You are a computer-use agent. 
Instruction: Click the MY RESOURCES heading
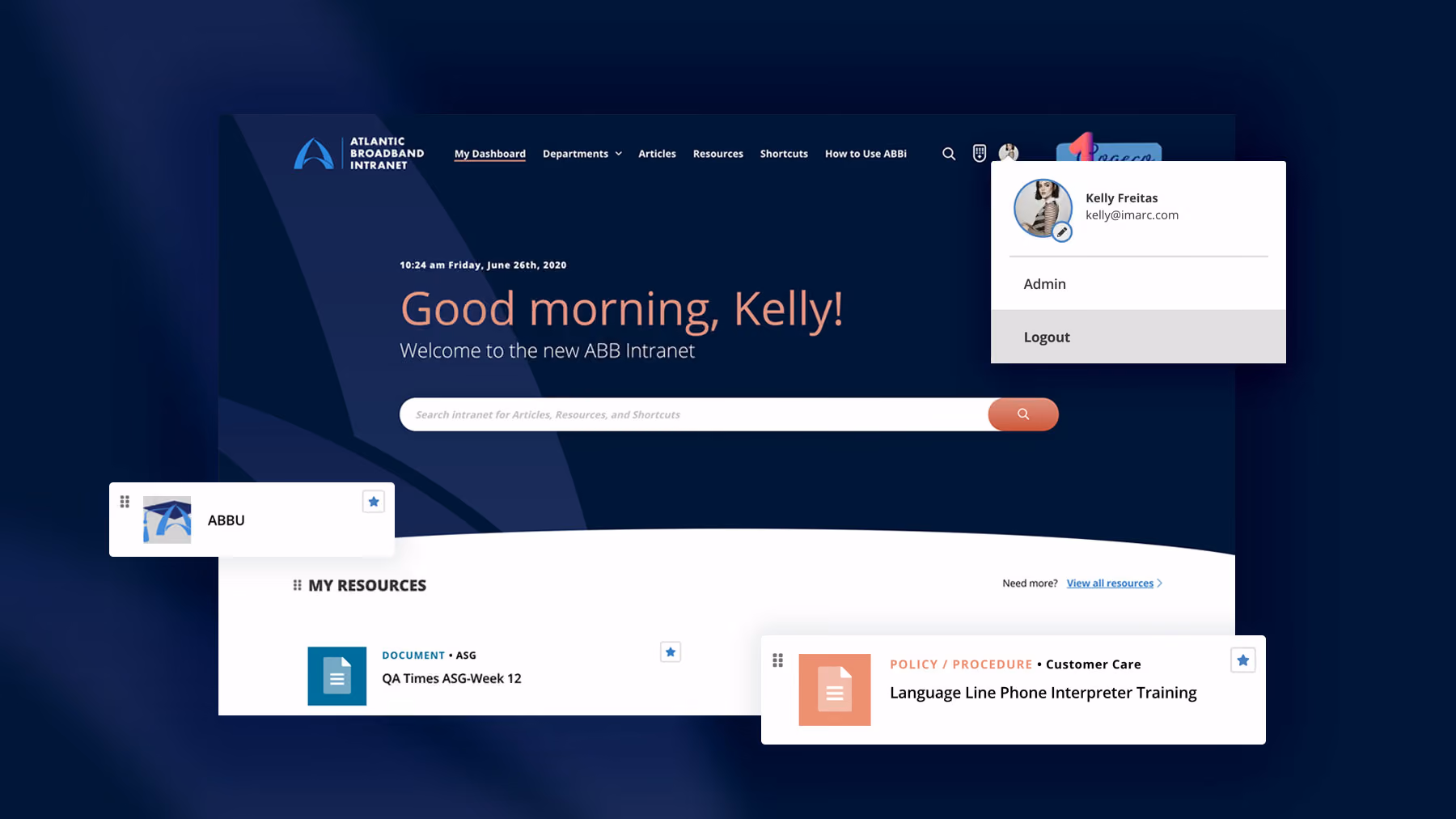click(367, 585)
